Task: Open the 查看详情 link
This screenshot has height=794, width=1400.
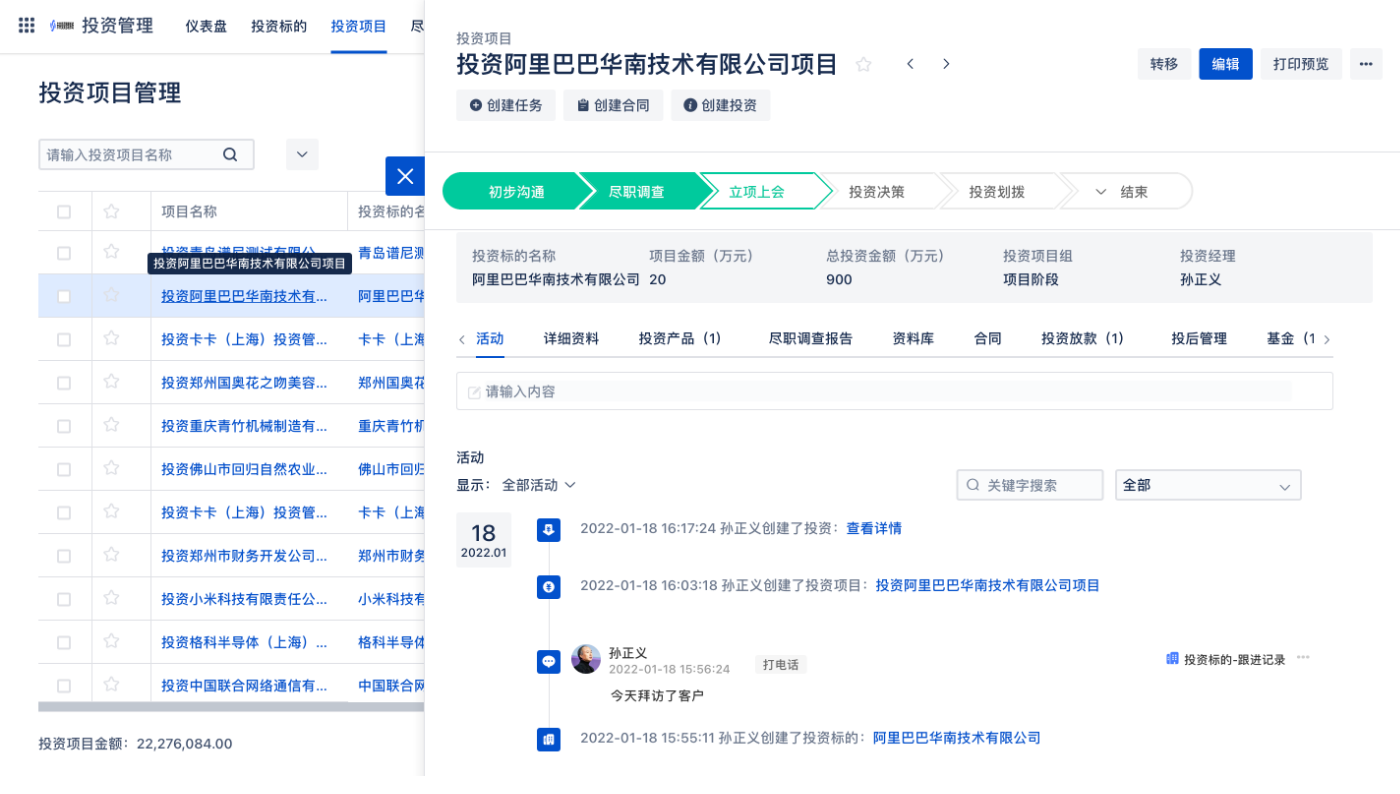Action: coord(874,528)
